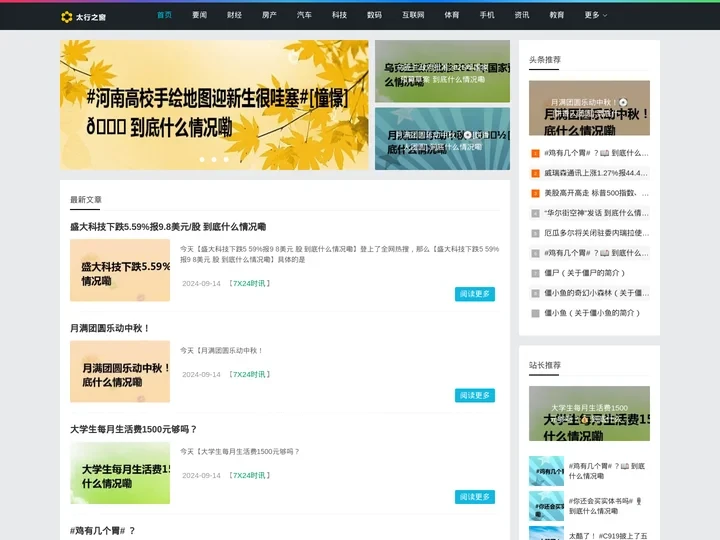Open 厄瓜多尔将关闭驻委内瑞拉使 headline
Screen dimensions: 720x540
pos(596,233)
